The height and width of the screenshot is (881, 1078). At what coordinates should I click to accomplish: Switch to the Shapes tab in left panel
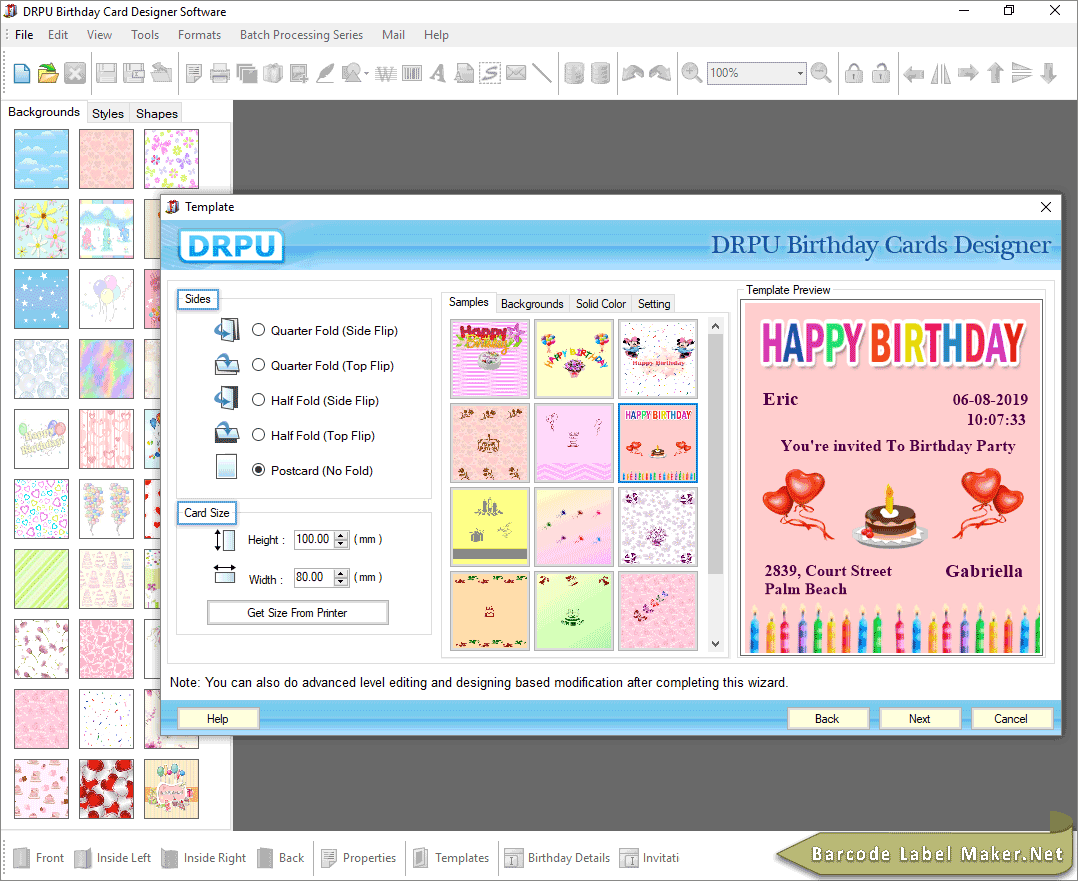(x=157, y=113)
